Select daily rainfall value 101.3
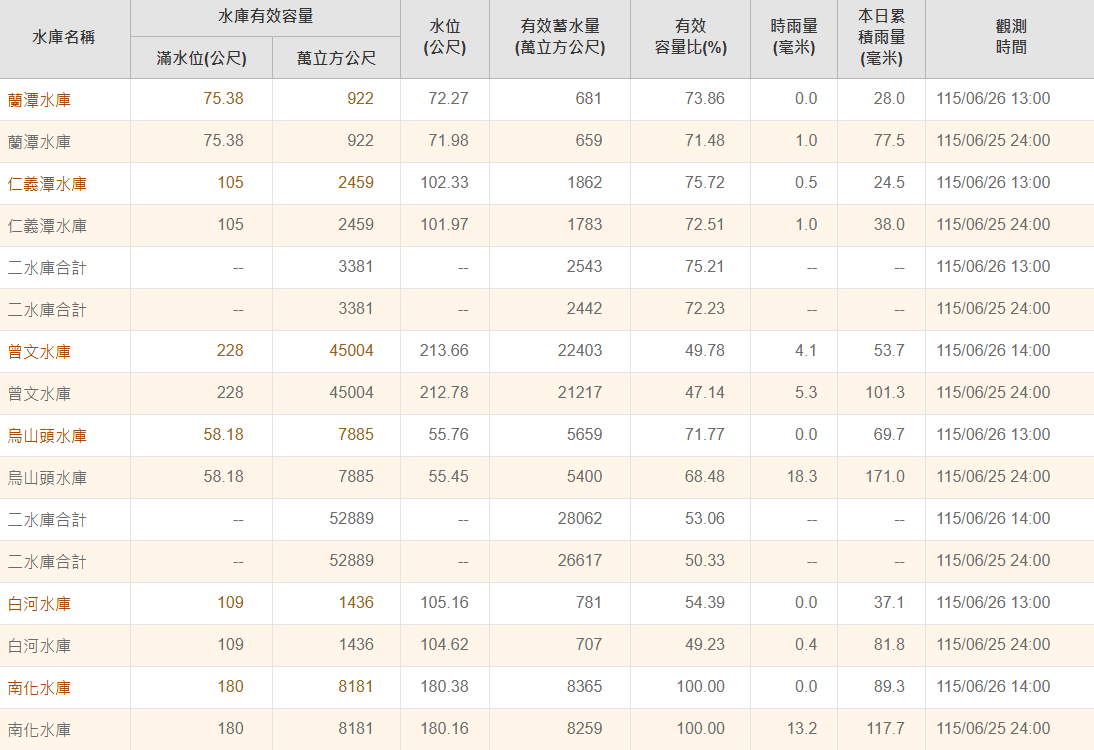 (x=885, y=392)
